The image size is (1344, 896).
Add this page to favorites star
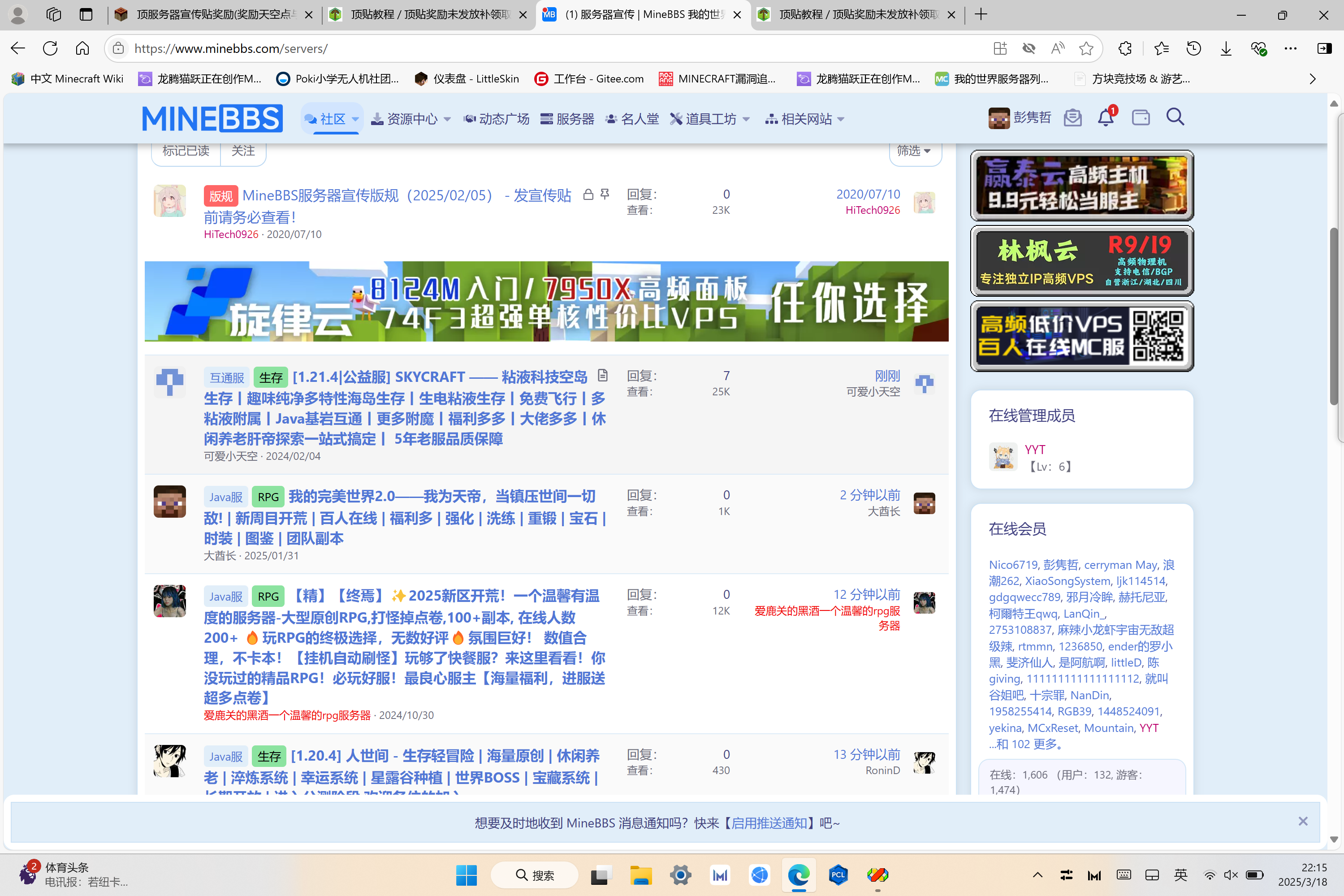(1086, 48)
